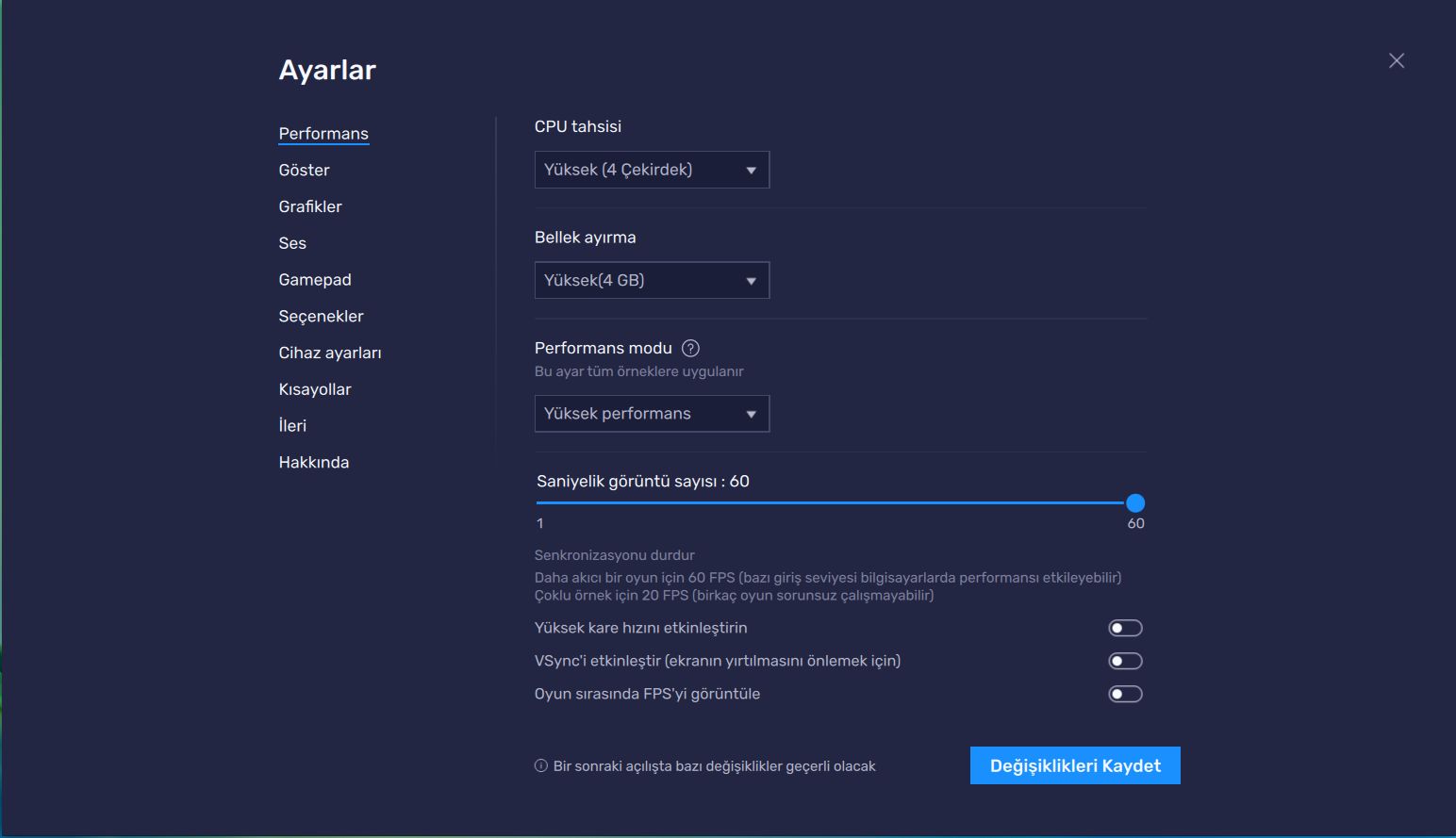Click the Bu ayar tüm örneklere uygulanır note
The width and height of the screenshot is (1456, 838).
(639, 371)
